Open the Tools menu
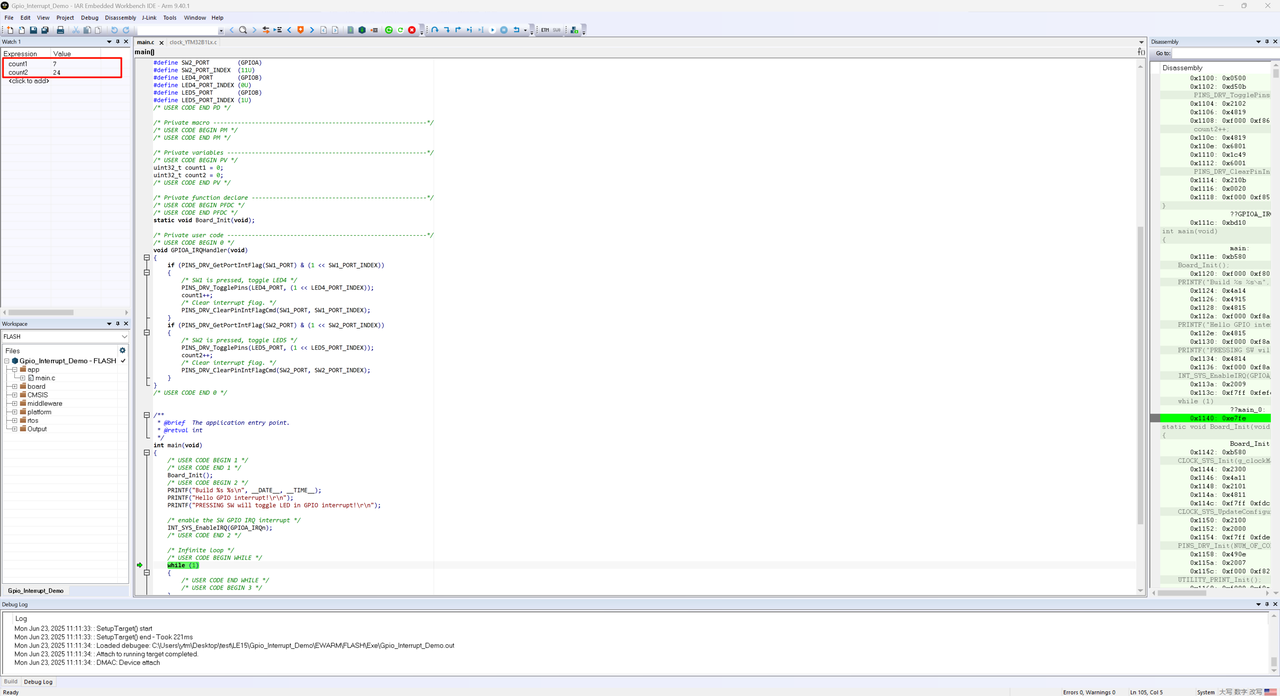 tap(170, 17)
